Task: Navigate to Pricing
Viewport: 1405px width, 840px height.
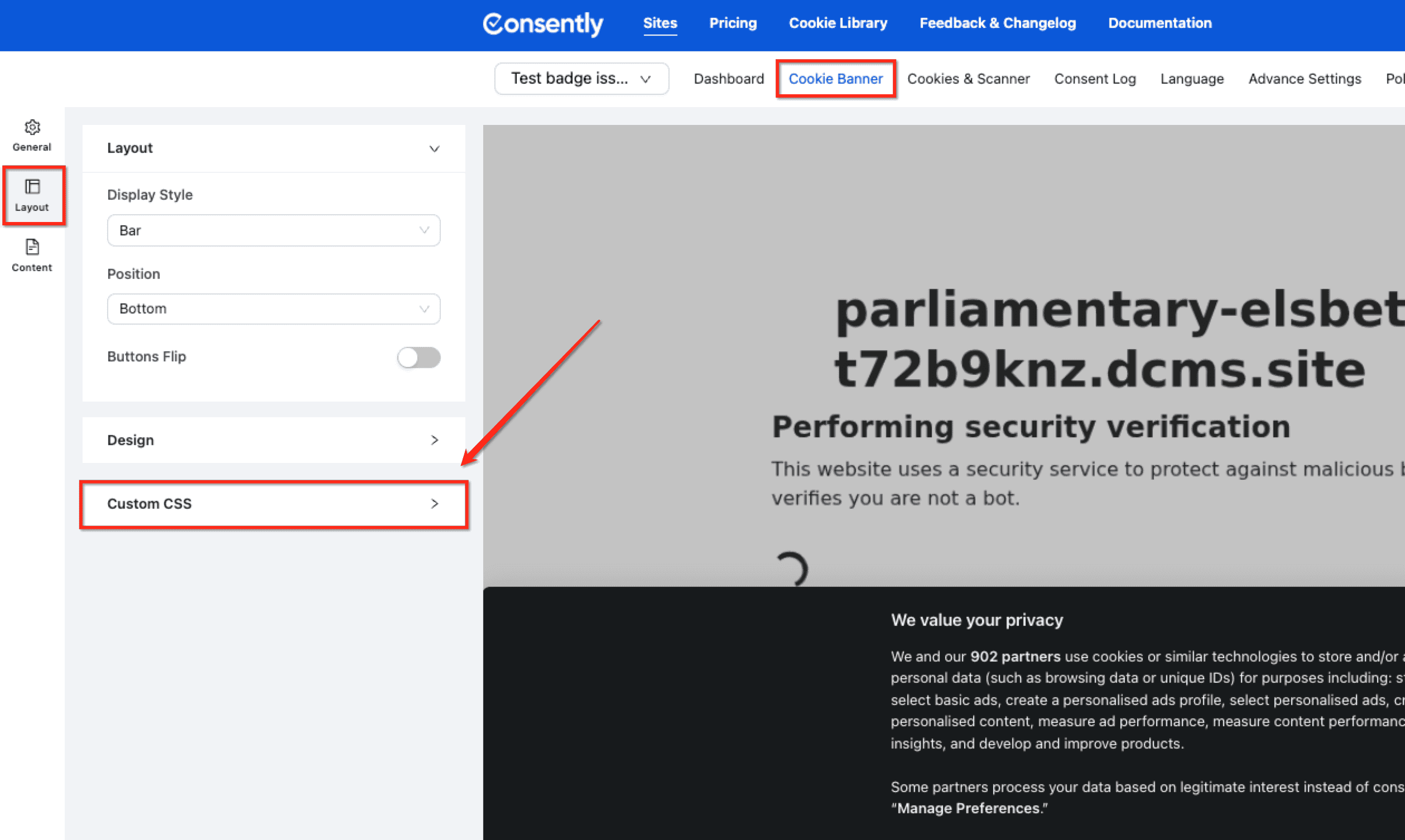Action: click(733, 23)
